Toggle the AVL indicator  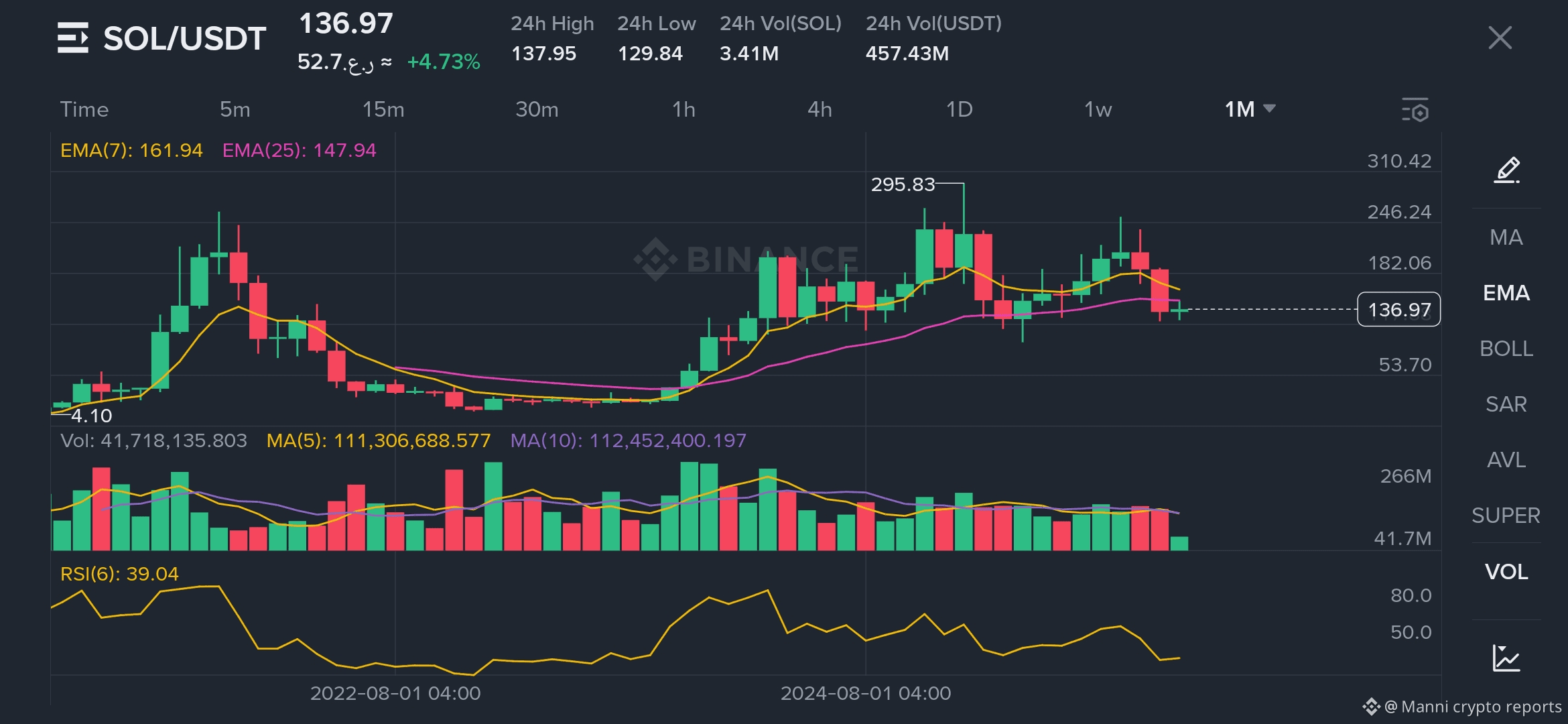coord(1506,460)
